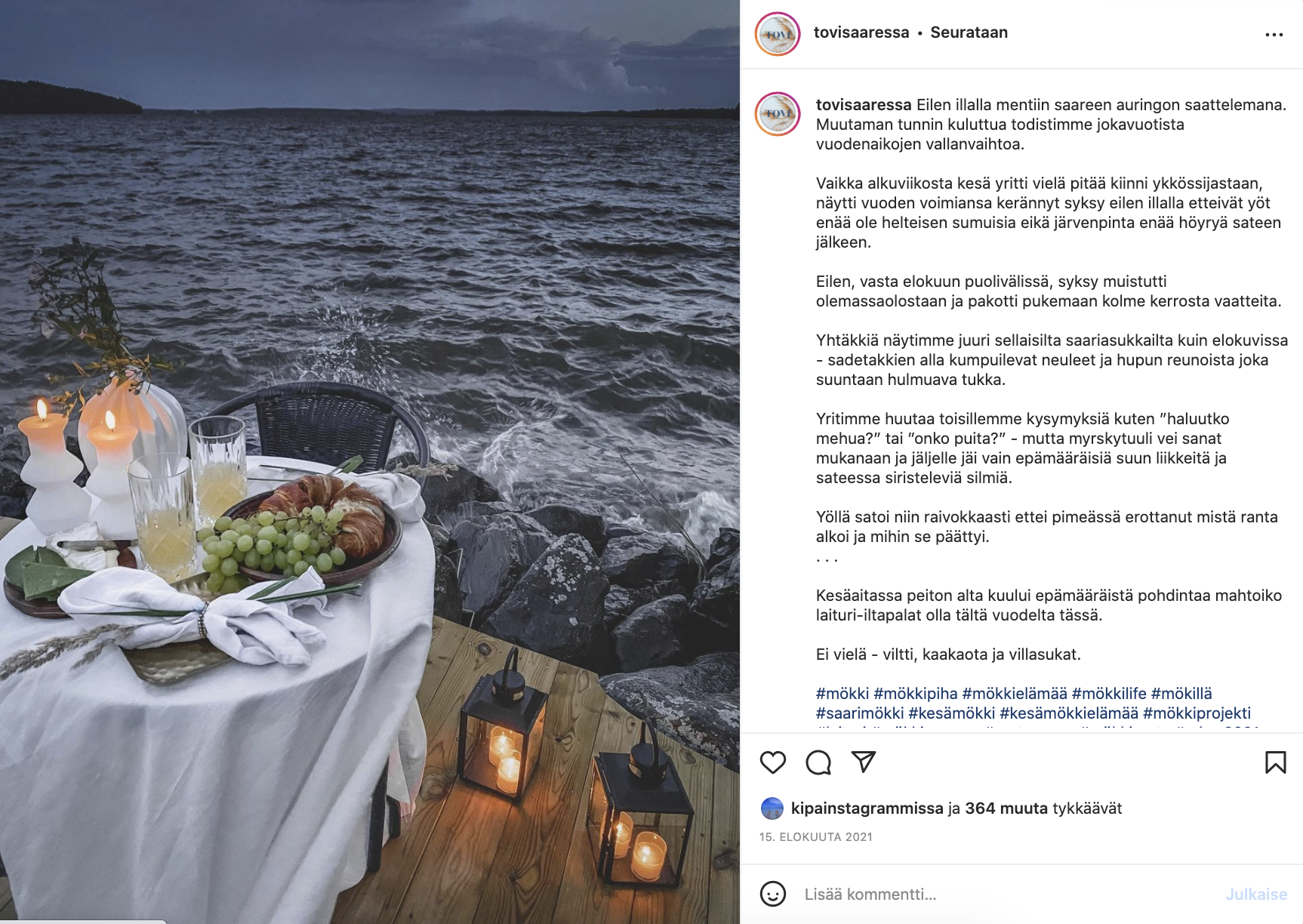Click the tovisaaressa header profile avatar
Screen dimensions: 1303x924
click(x=778, y=34)
